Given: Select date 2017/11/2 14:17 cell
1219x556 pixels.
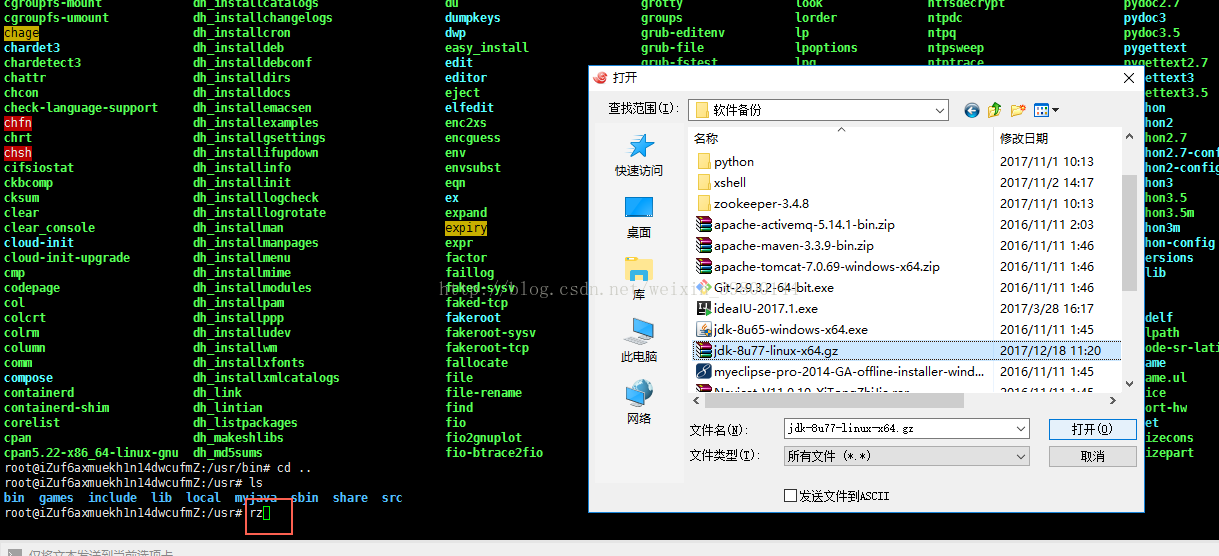Looking at the screenshot, I should click(1047, 182).
